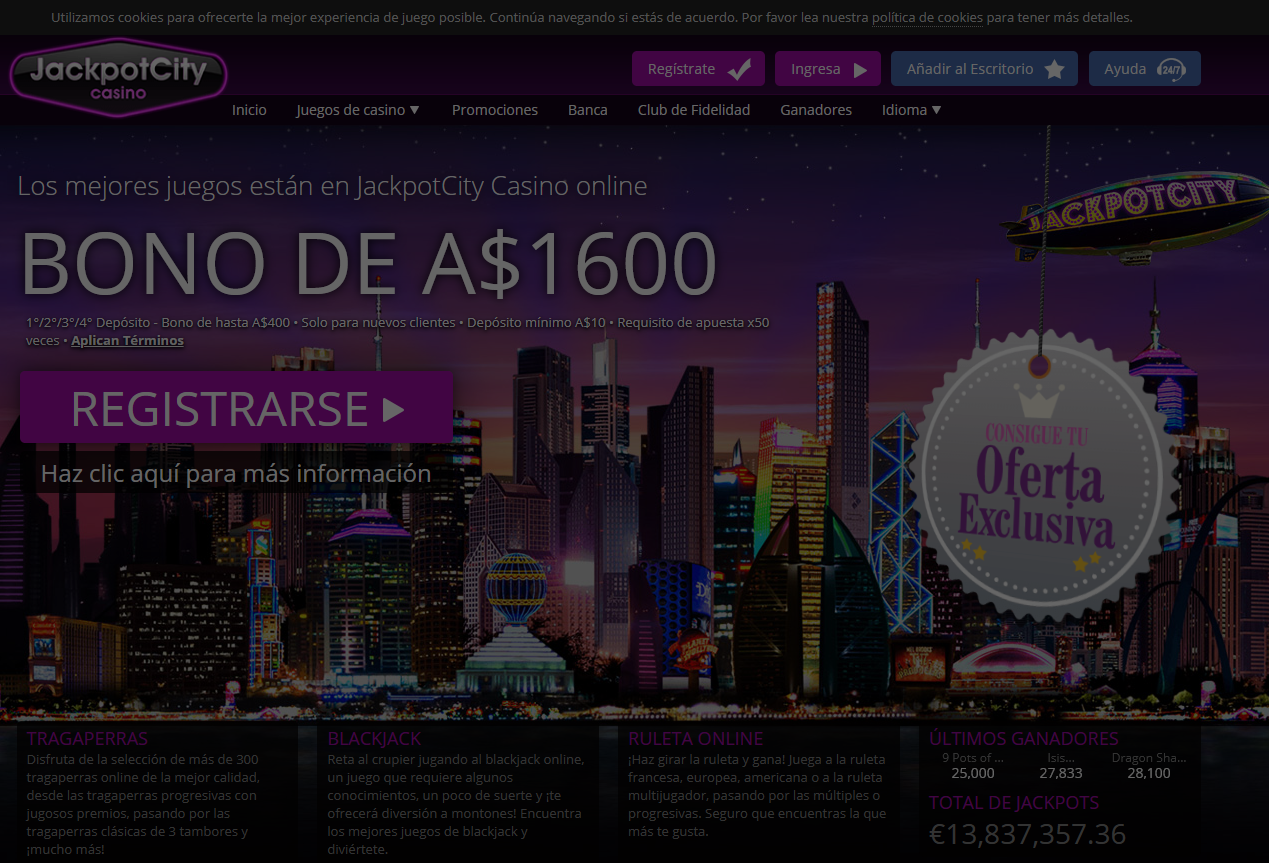The image size is (1269, 863).
Task: Open Ayuda via the 24/7 badge icon
Action: coord(1172,69)
